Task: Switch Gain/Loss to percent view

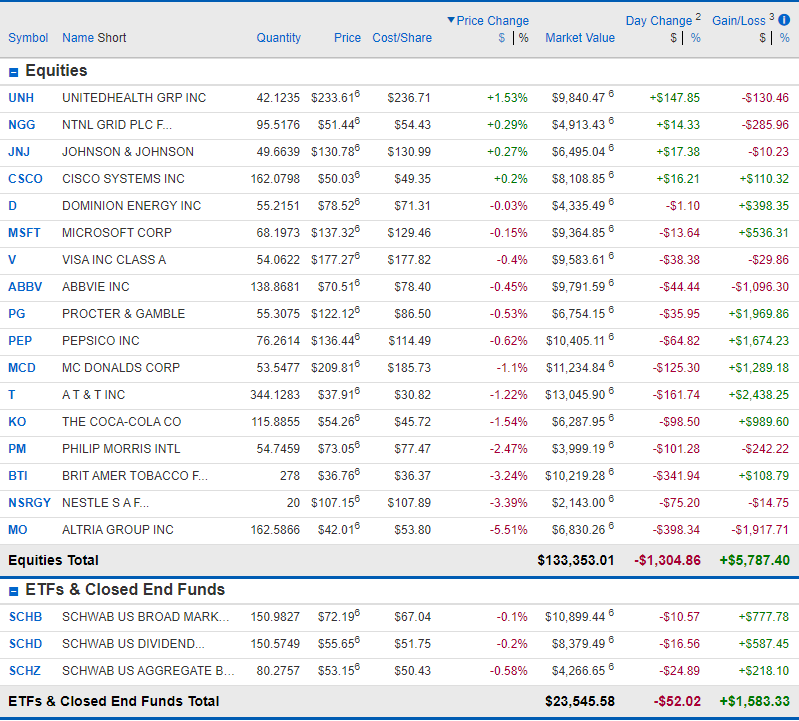Action: pos(784,38)
